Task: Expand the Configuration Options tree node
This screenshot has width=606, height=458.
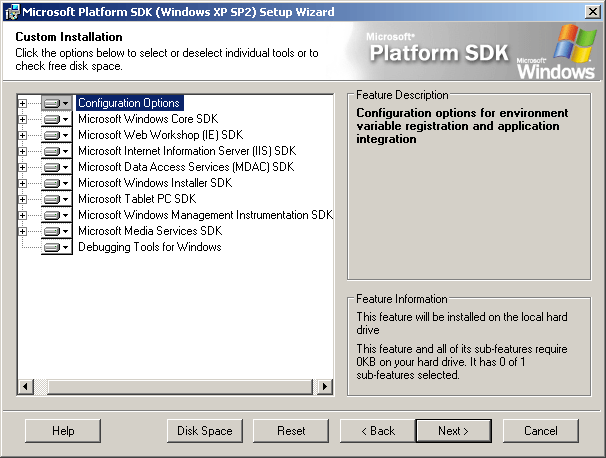Action: point(22,103)
